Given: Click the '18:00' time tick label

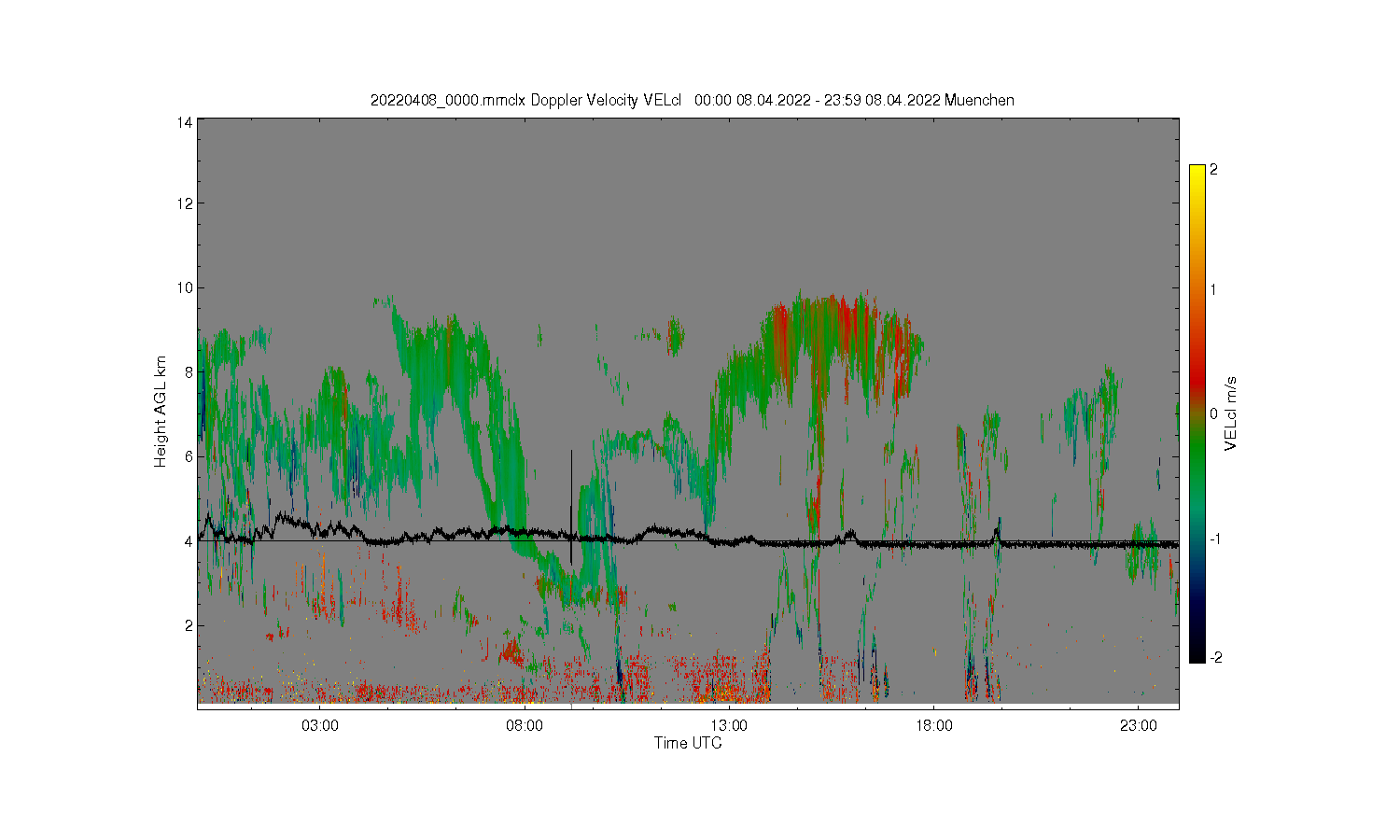Looking at the screenshot, I should click(934, 726).
